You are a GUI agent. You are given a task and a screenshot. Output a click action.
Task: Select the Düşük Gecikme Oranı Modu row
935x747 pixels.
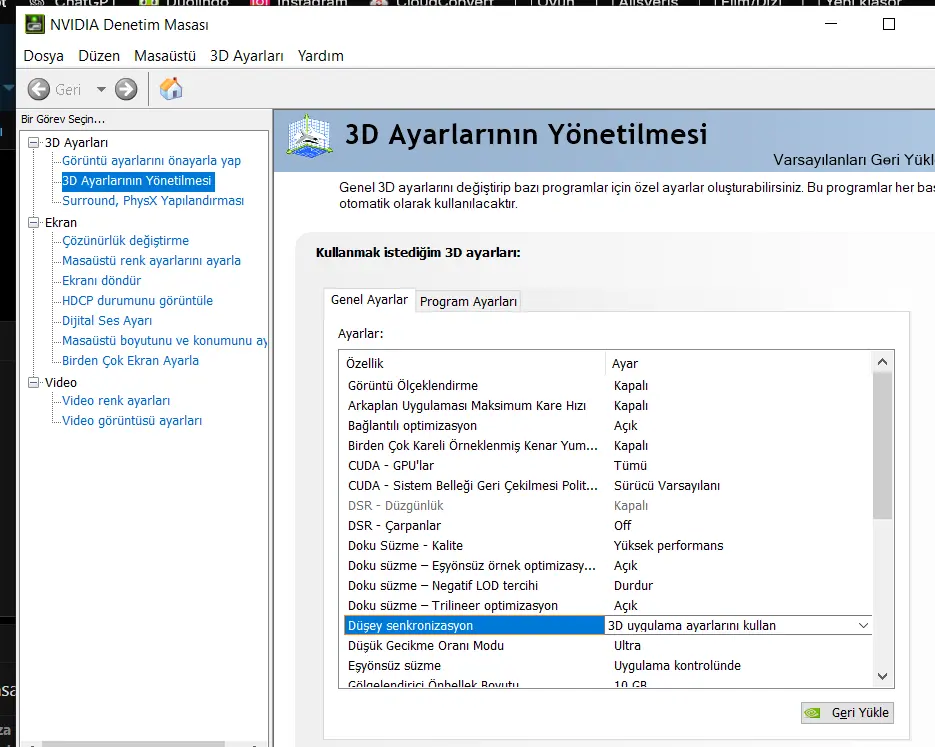pyautogui.click(x=608, y=646)
